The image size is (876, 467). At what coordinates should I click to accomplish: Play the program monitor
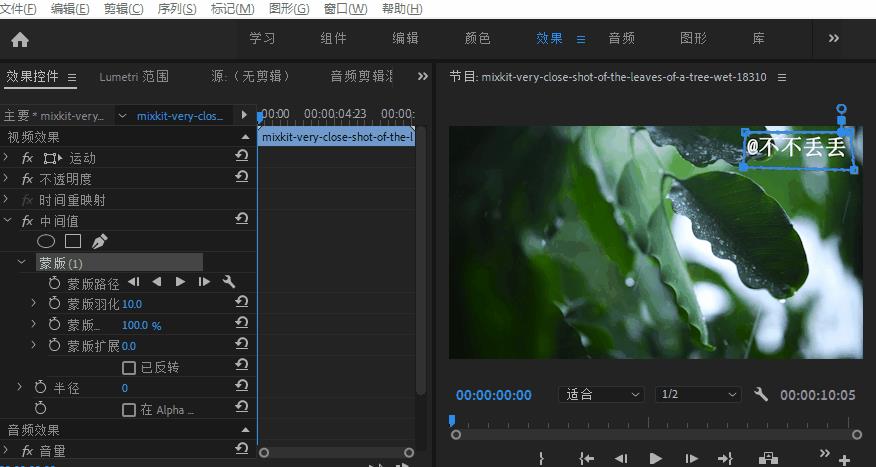pyautogui.click(x=656, y=459)
